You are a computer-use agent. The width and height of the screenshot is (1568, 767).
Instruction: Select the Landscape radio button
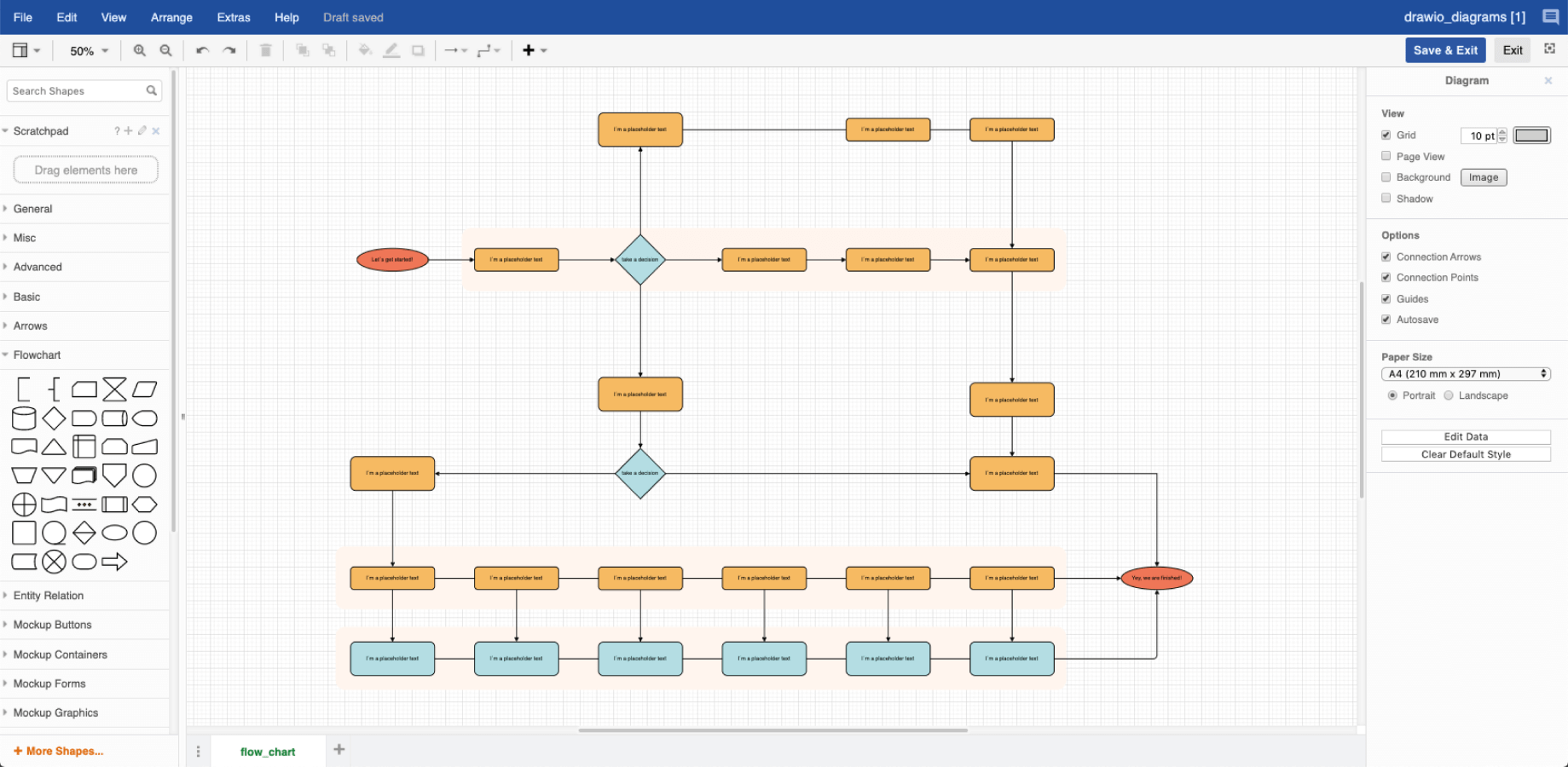coord(1448,395)
